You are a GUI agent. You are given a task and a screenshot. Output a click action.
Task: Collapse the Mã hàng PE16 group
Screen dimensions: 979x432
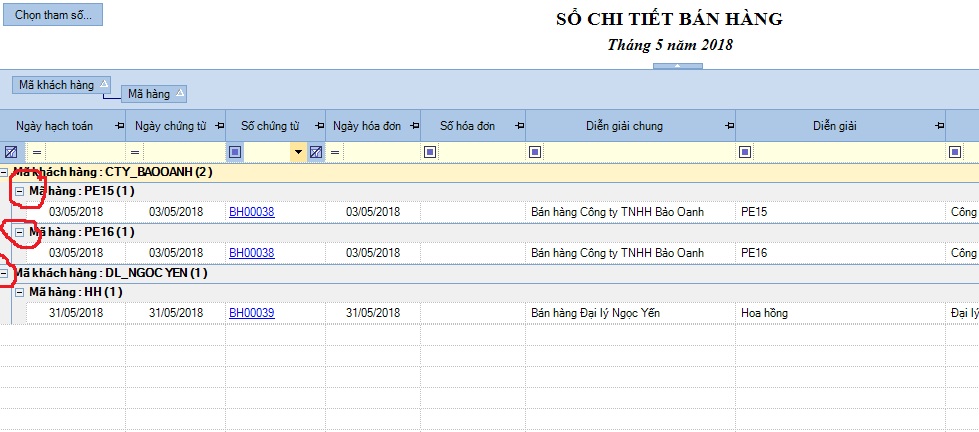19,232
